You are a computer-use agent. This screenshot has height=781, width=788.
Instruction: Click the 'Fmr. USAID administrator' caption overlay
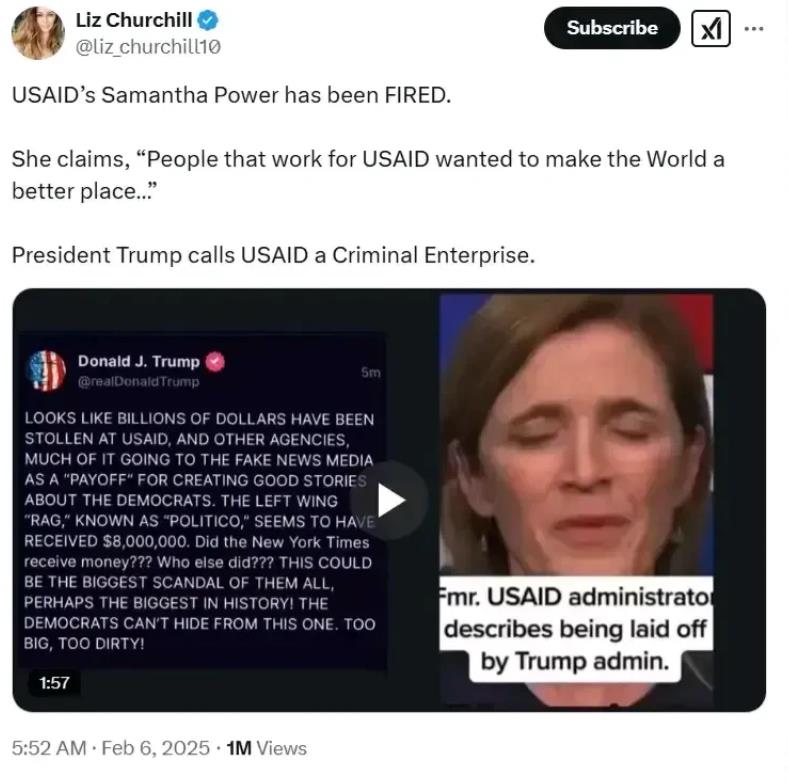click(x=576, y=629)
